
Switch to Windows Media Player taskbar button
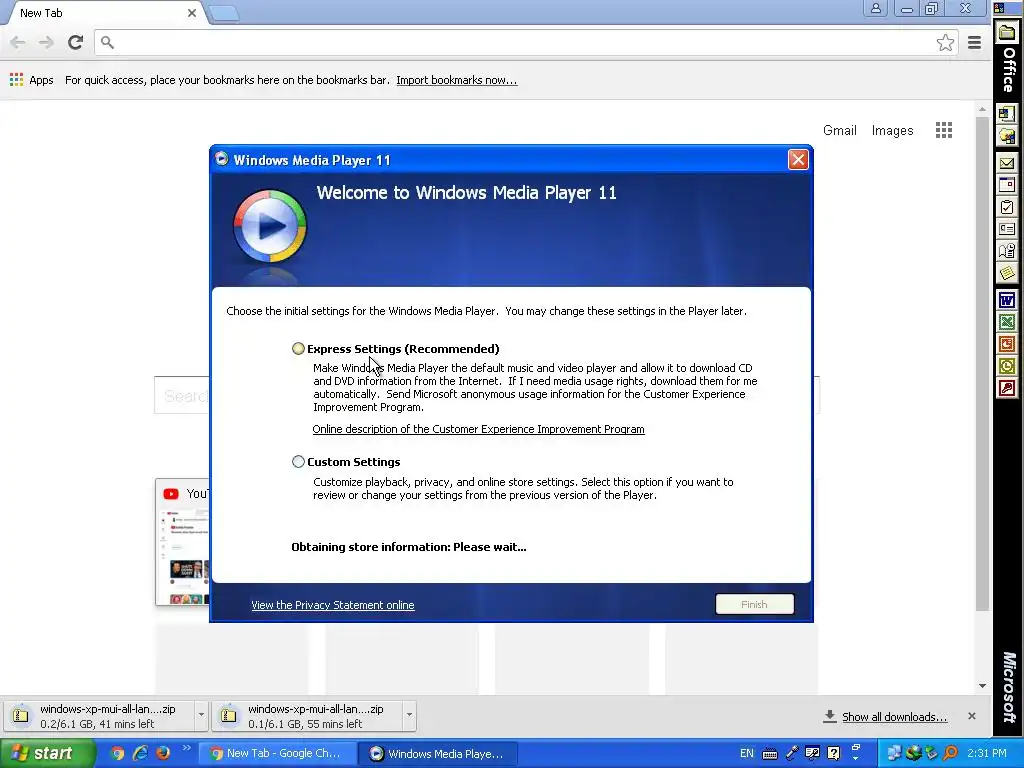point(438,754)
